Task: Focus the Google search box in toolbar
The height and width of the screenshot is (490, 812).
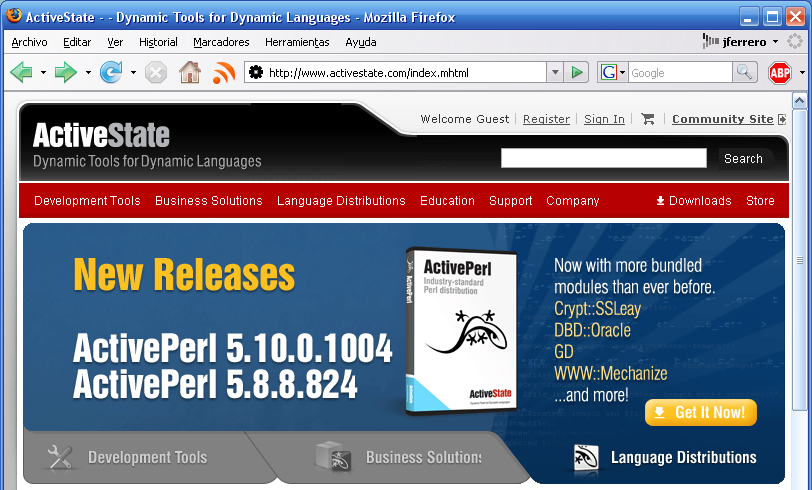Action: [680, 73]
